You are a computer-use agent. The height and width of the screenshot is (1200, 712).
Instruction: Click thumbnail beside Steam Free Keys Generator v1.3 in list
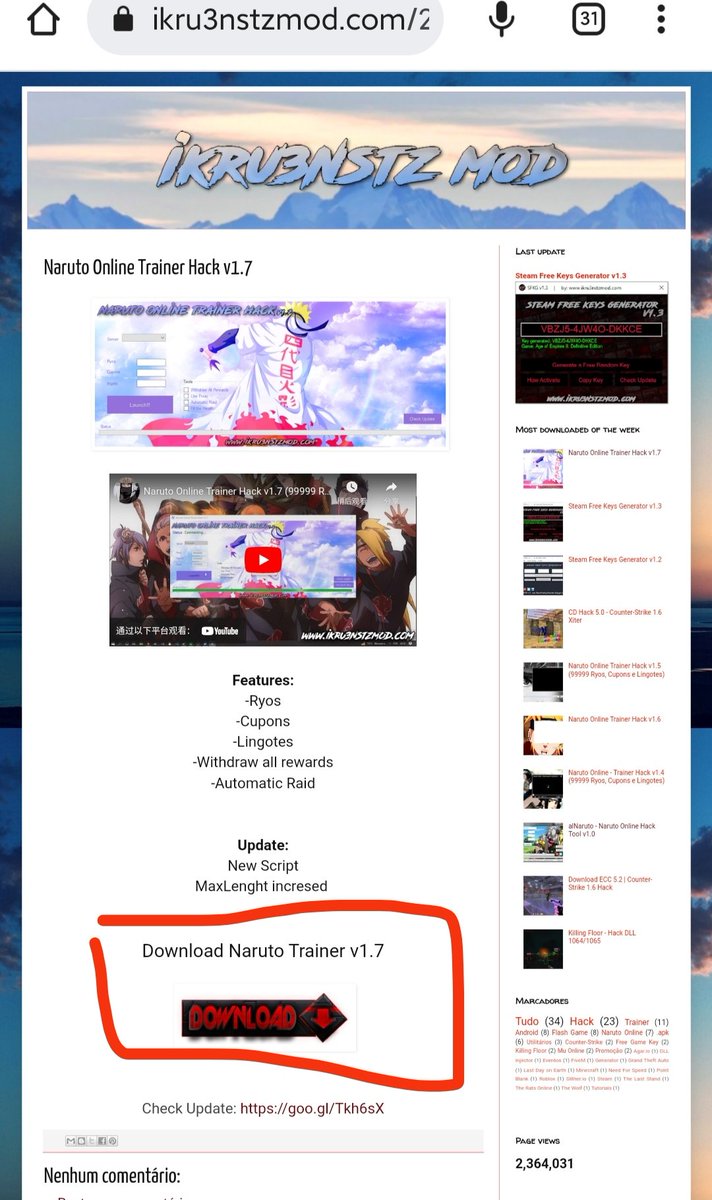coord(543,522)
